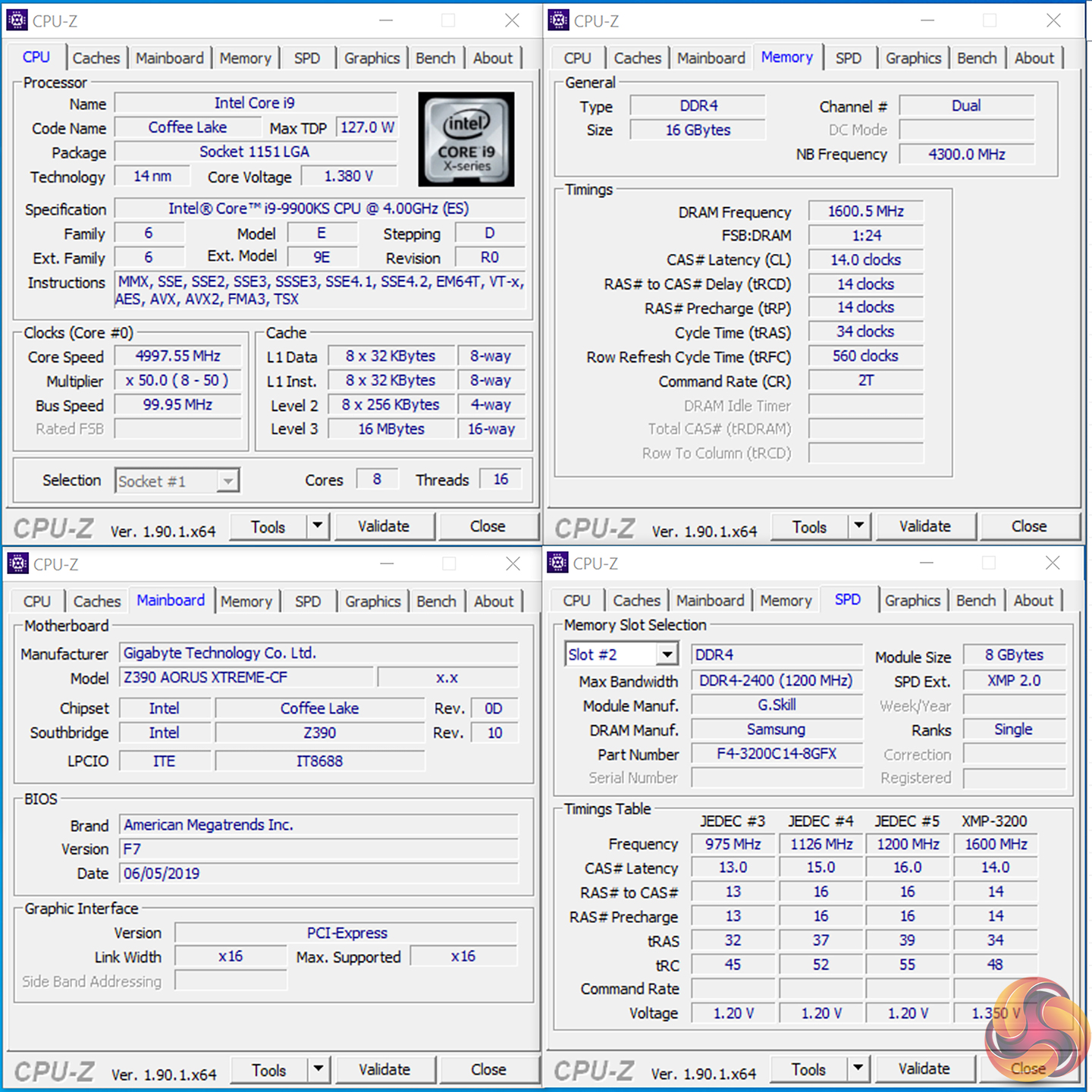Screen dimensions: 1092x1092
Task: Switch to the Caches tab in the CPU window
Action: pyautogui.click(x=96, y=58)
